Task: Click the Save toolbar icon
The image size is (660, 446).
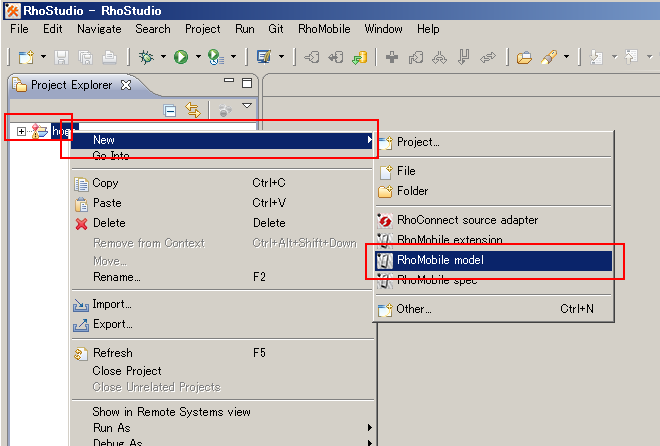Action: tap(61, 57)
